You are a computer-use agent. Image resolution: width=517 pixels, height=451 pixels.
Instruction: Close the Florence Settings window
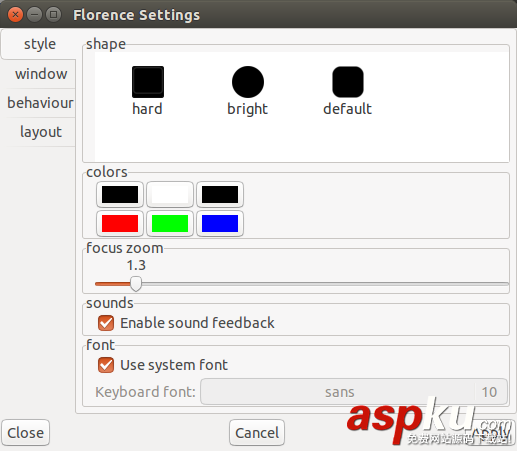(15, 15)
